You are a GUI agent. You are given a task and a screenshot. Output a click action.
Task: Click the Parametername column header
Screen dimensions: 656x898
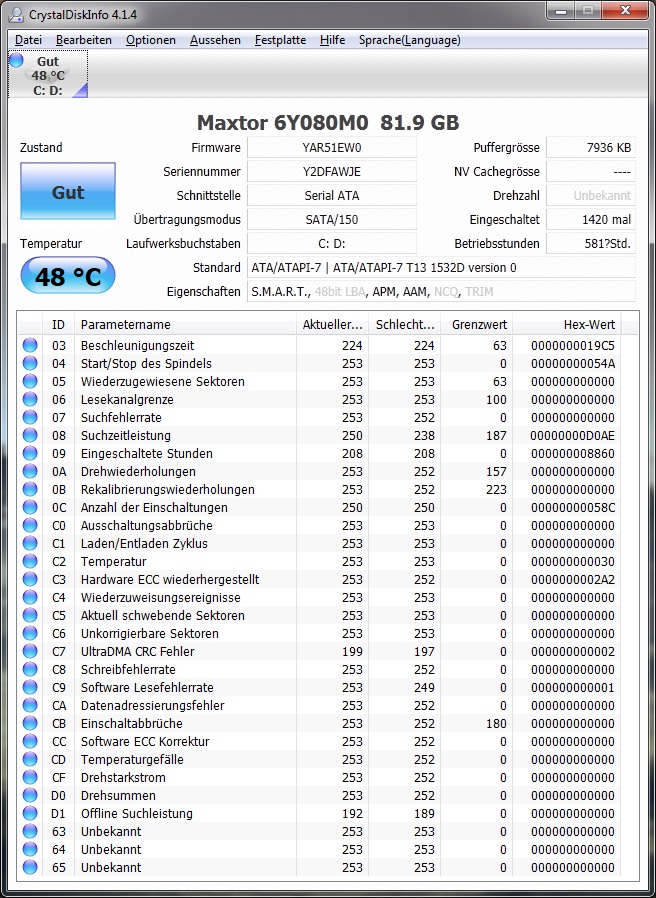pyautogui.click(x=185, y=325)
